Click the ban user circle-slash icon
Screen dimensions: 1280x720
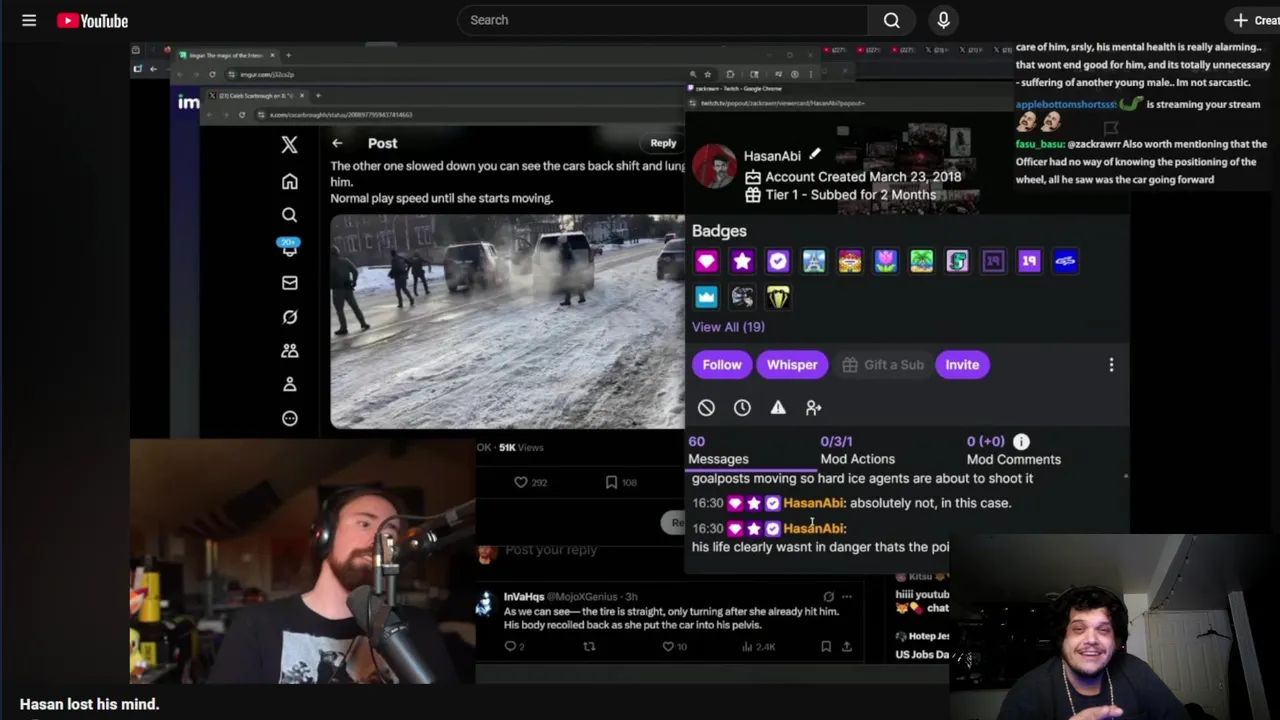tap(706, 407)
